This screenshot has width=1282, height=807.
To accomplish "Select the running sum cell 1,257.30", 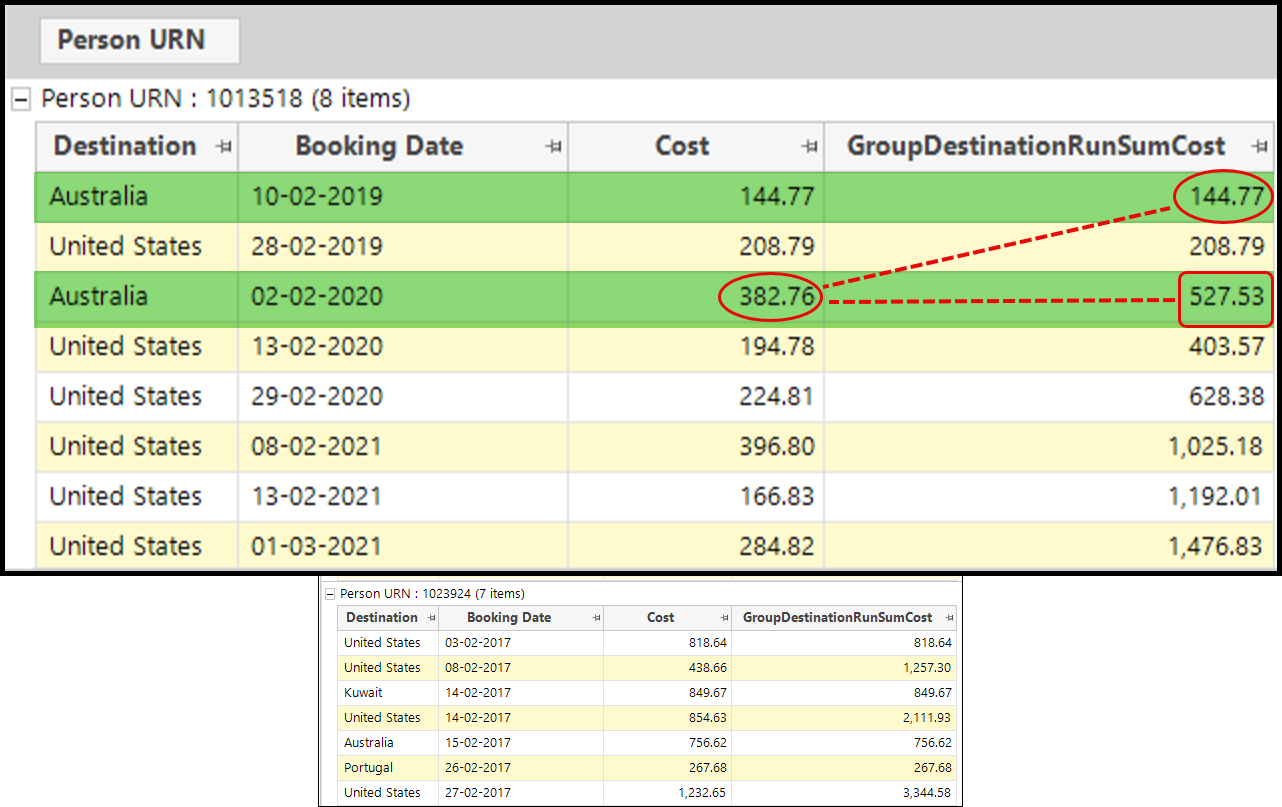I will (844, 668).
